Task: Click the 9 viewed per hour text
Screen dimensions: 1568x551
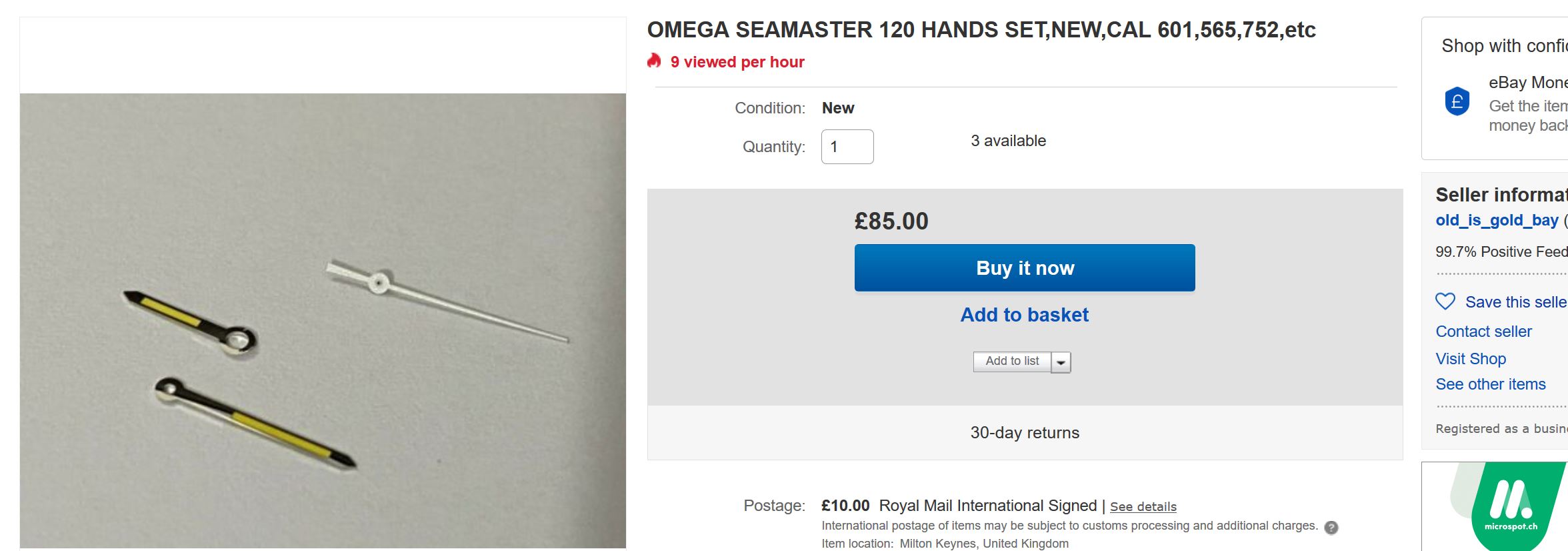Action: [737, 62]
